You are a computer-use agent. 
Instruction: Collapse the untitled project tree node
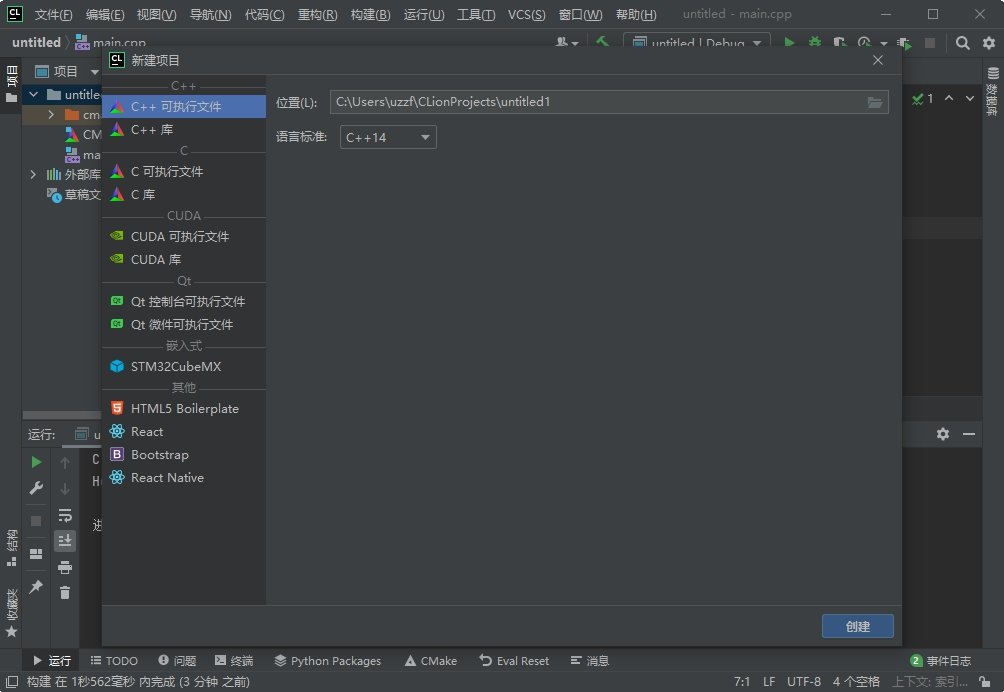click(33, 95)
